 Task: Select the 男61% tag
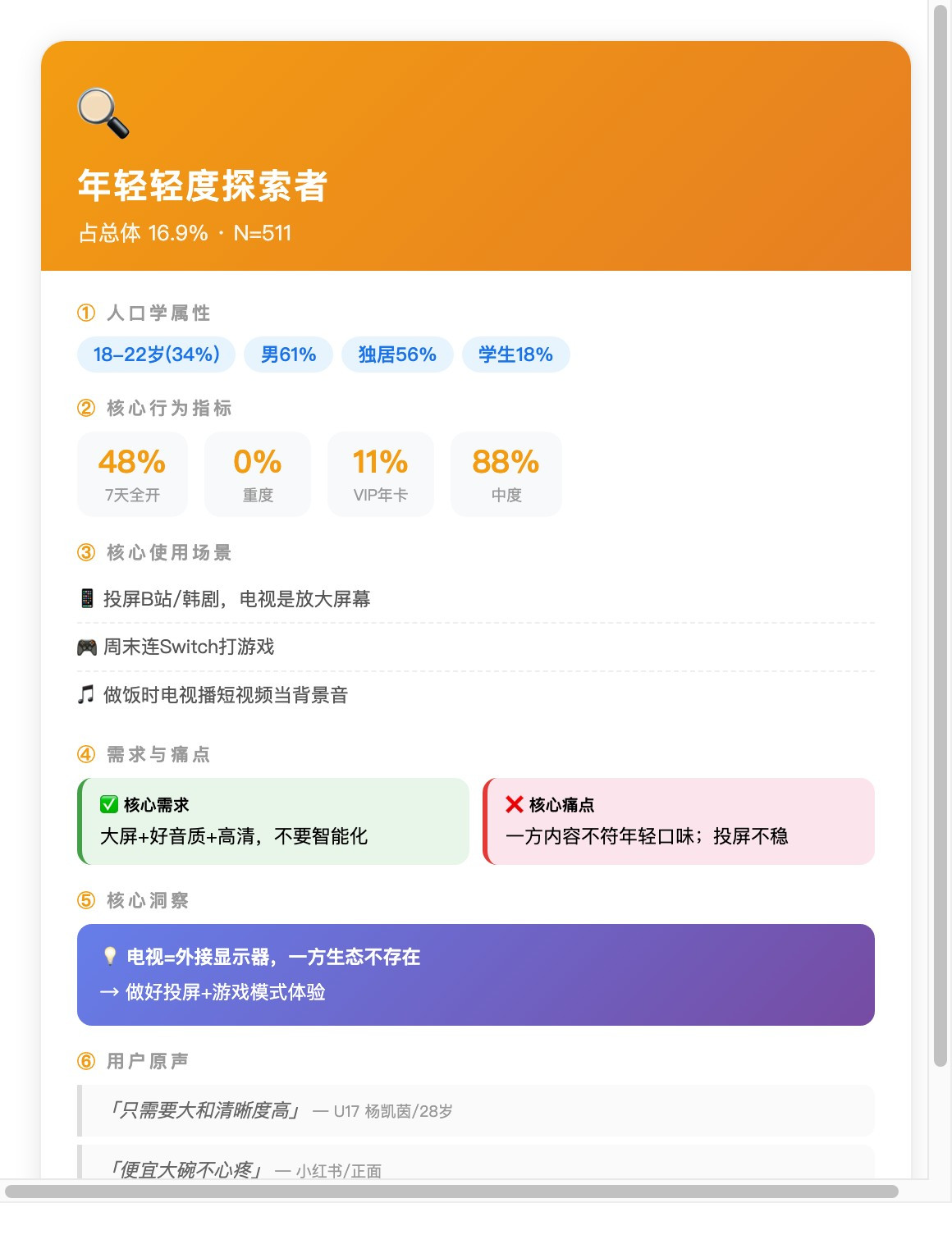coord(288,354)
